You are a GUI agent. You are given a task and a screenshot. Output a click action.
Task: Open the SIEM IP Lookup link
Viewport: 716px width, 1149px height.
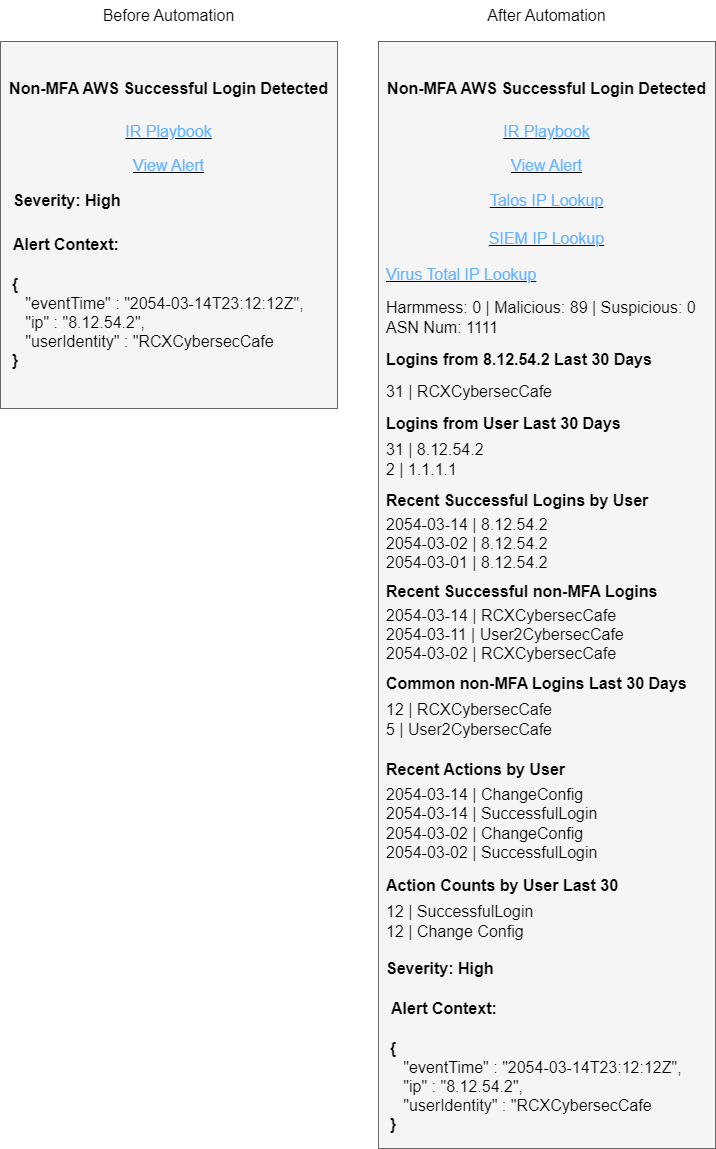click(546, 238)
